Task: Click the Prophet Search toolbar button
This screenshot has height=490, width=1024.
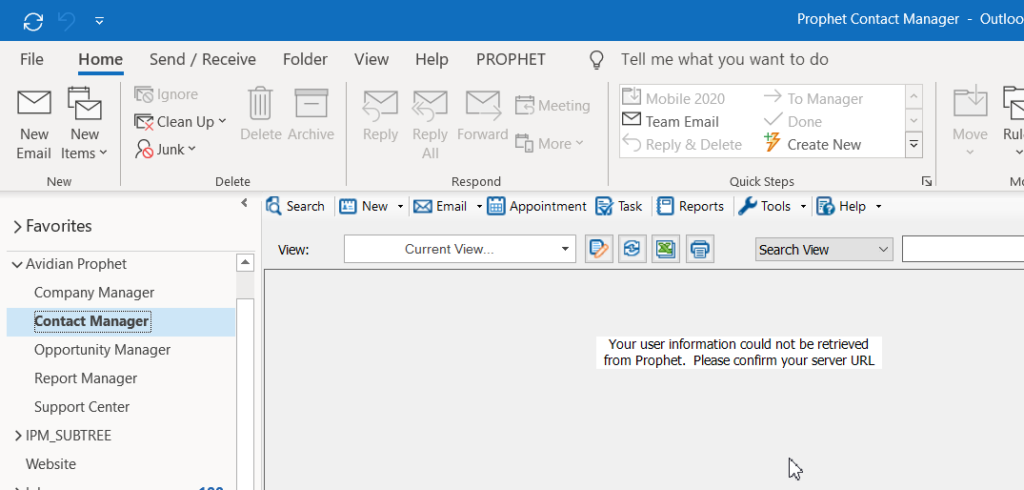Action: click(295, 206)
